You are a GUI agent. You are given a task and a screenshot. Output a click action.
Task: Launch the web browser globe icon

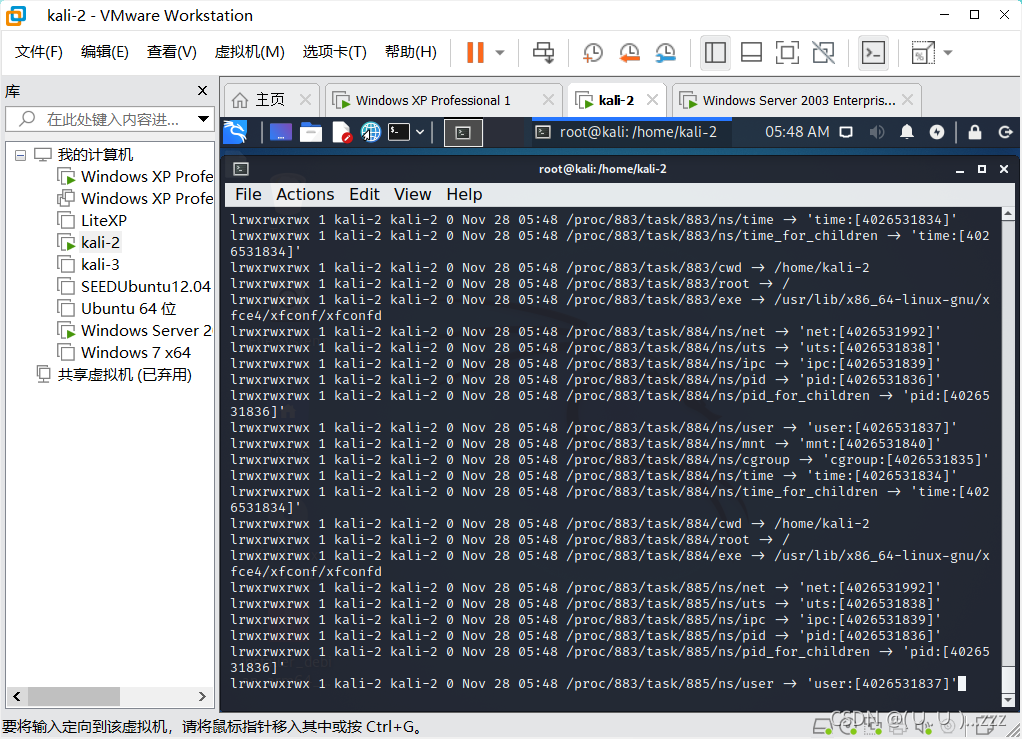pyautogui.click(x=371, y=132)
